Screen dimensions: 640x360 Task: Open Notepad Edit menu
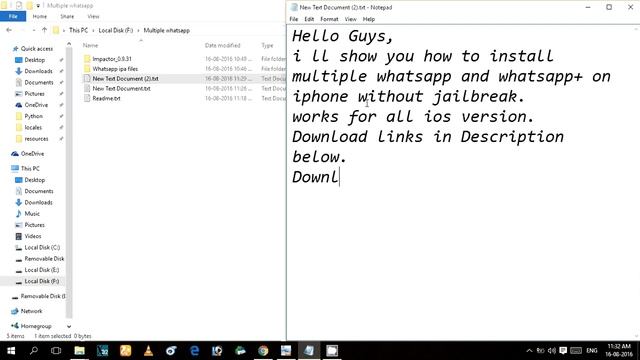[309, 19]
